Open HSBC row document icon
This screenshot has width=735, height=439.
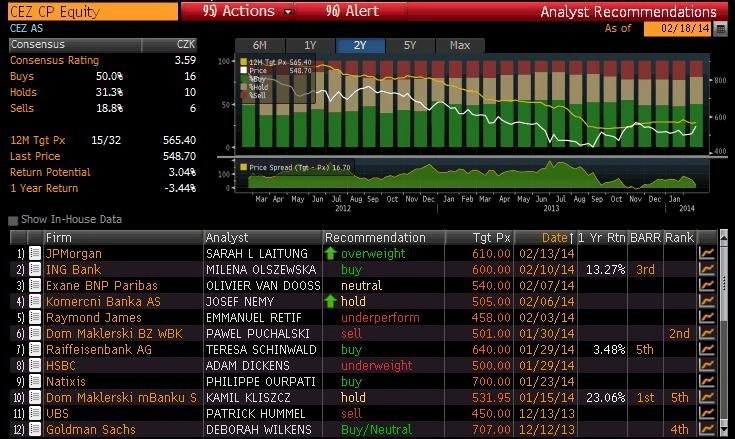click(35, 365)
